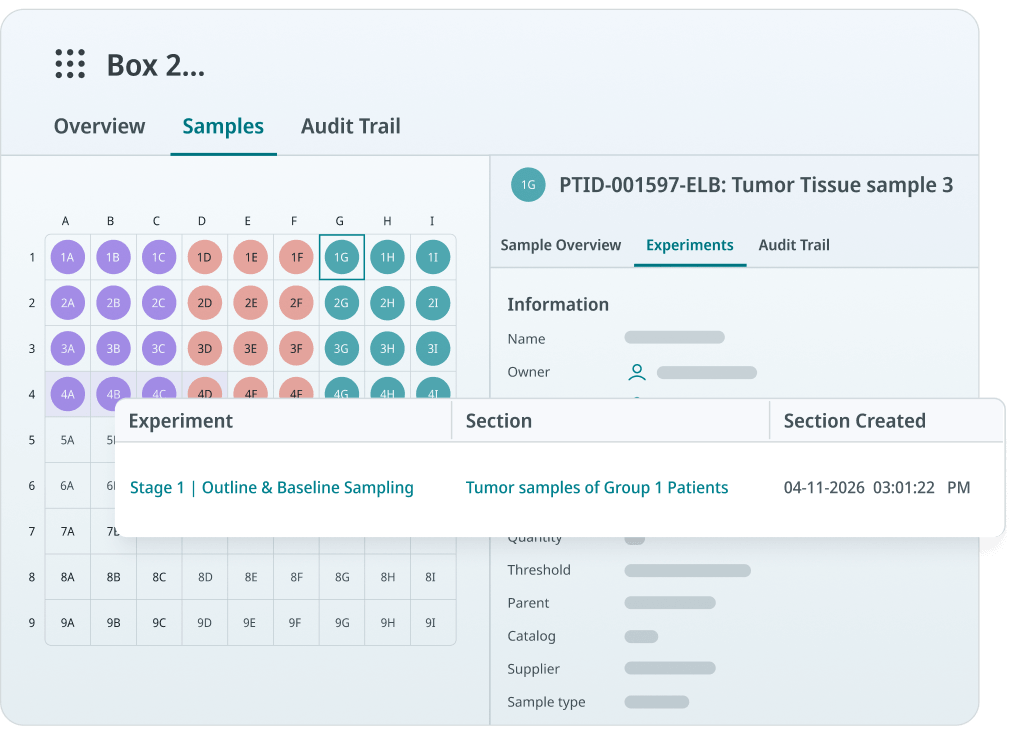Select sample well 3A

pos(68,348)
